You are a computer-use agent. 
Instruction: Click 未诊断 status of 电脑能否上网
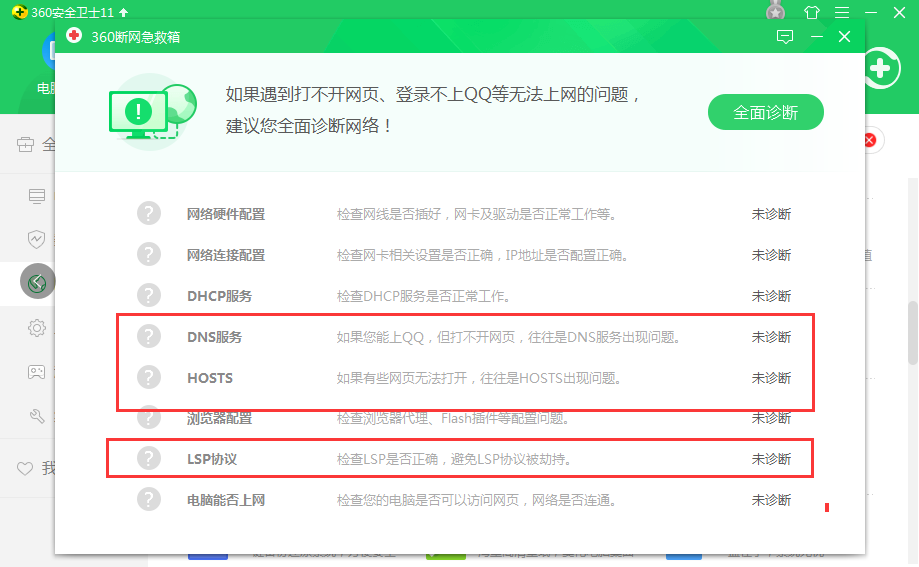point(771,500)
